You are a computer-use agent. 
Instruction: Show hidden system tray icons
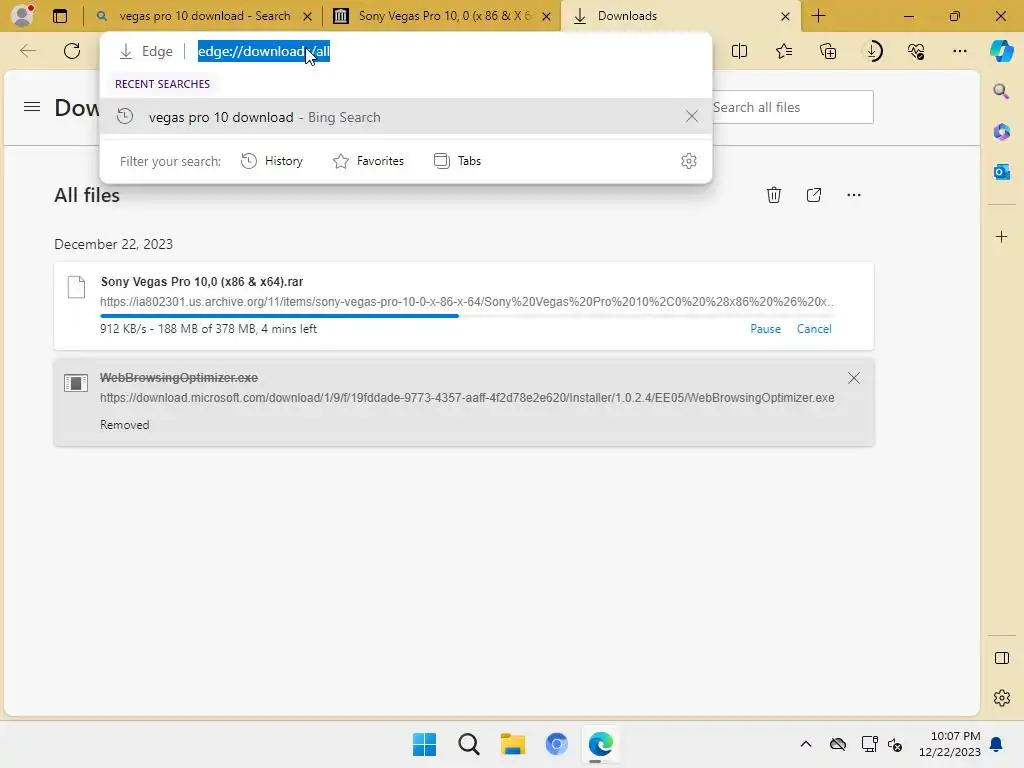(x=806, y=744)
